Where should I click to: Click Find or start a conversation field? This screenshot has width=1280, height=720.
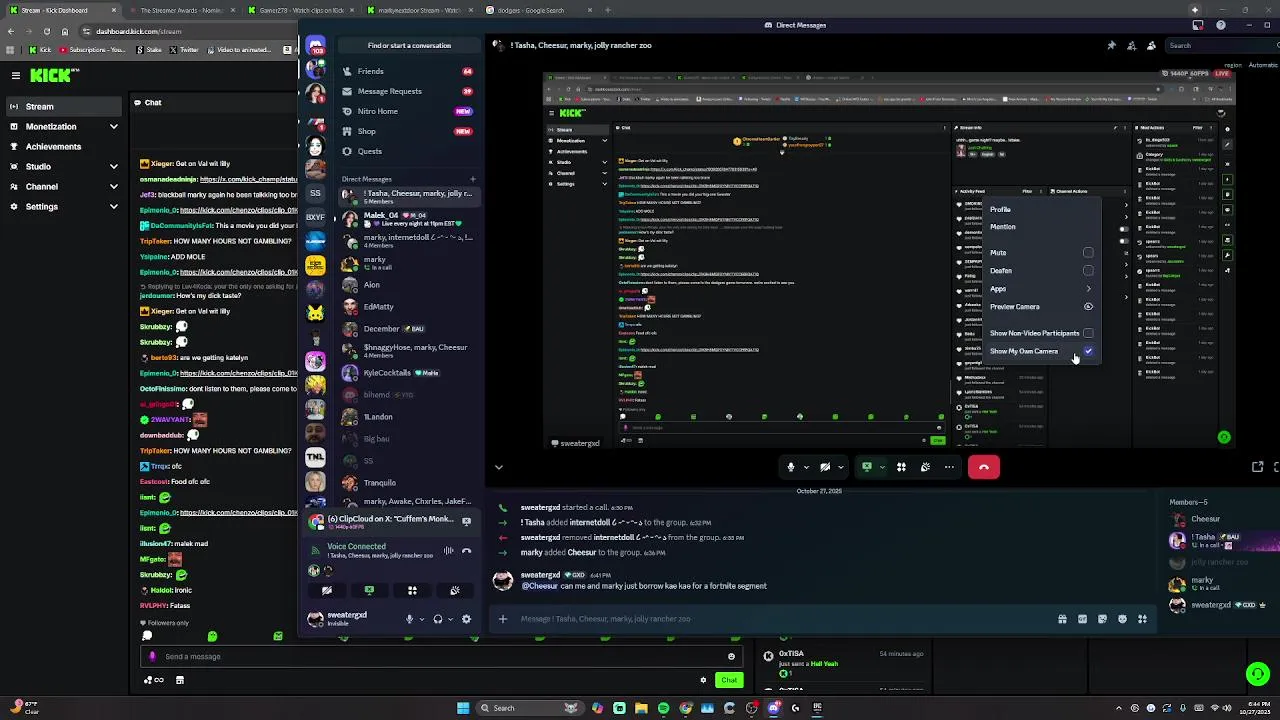(x=409, y=45)
